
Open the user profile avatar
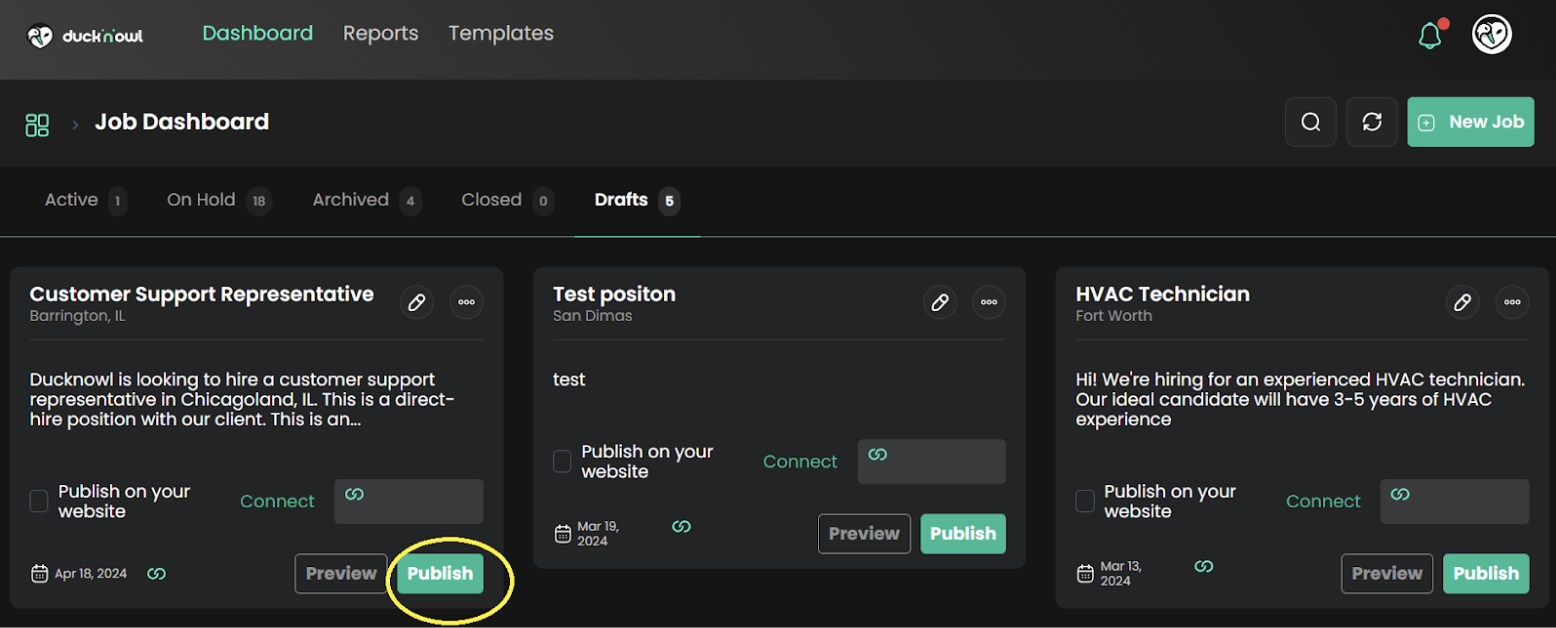point(1491,35)
